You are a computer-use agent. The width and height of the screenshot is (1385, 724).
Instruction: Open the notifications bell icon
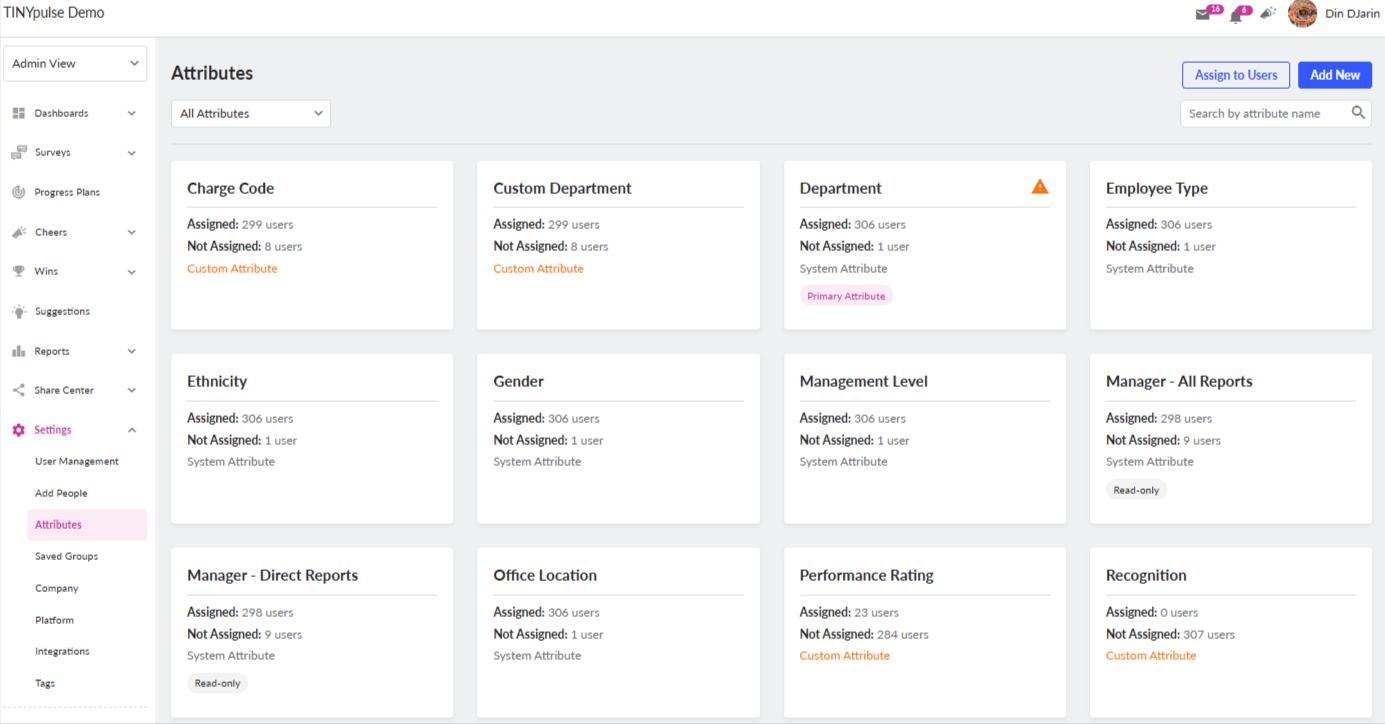coord(1236,15)
